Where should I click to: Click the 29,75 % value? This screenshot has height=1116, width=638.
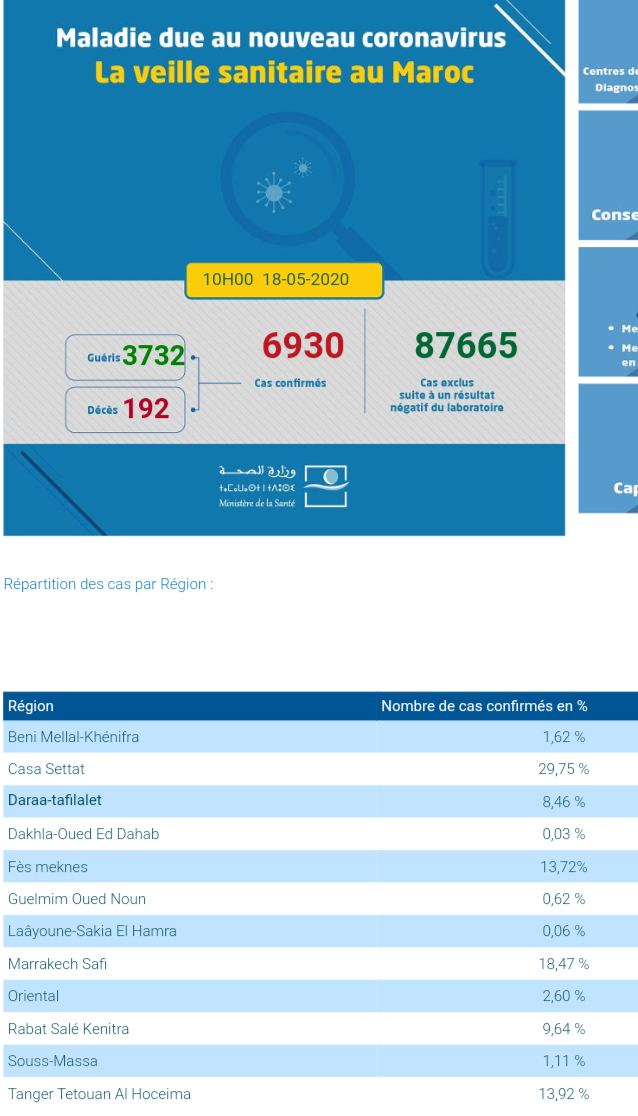(x=563, y=769)
